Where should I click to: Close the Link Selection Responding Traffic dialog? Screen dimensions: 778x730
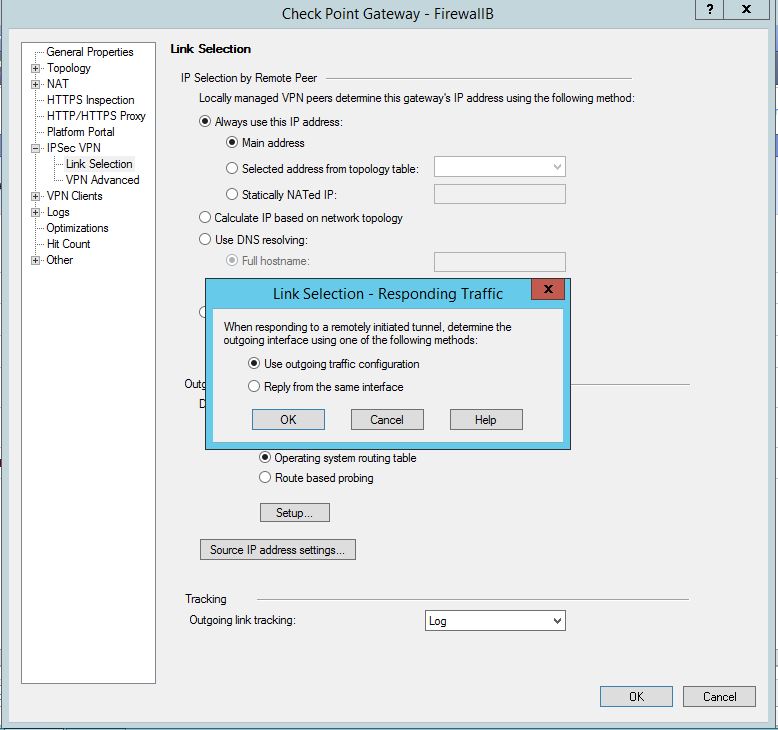point(548,289)
